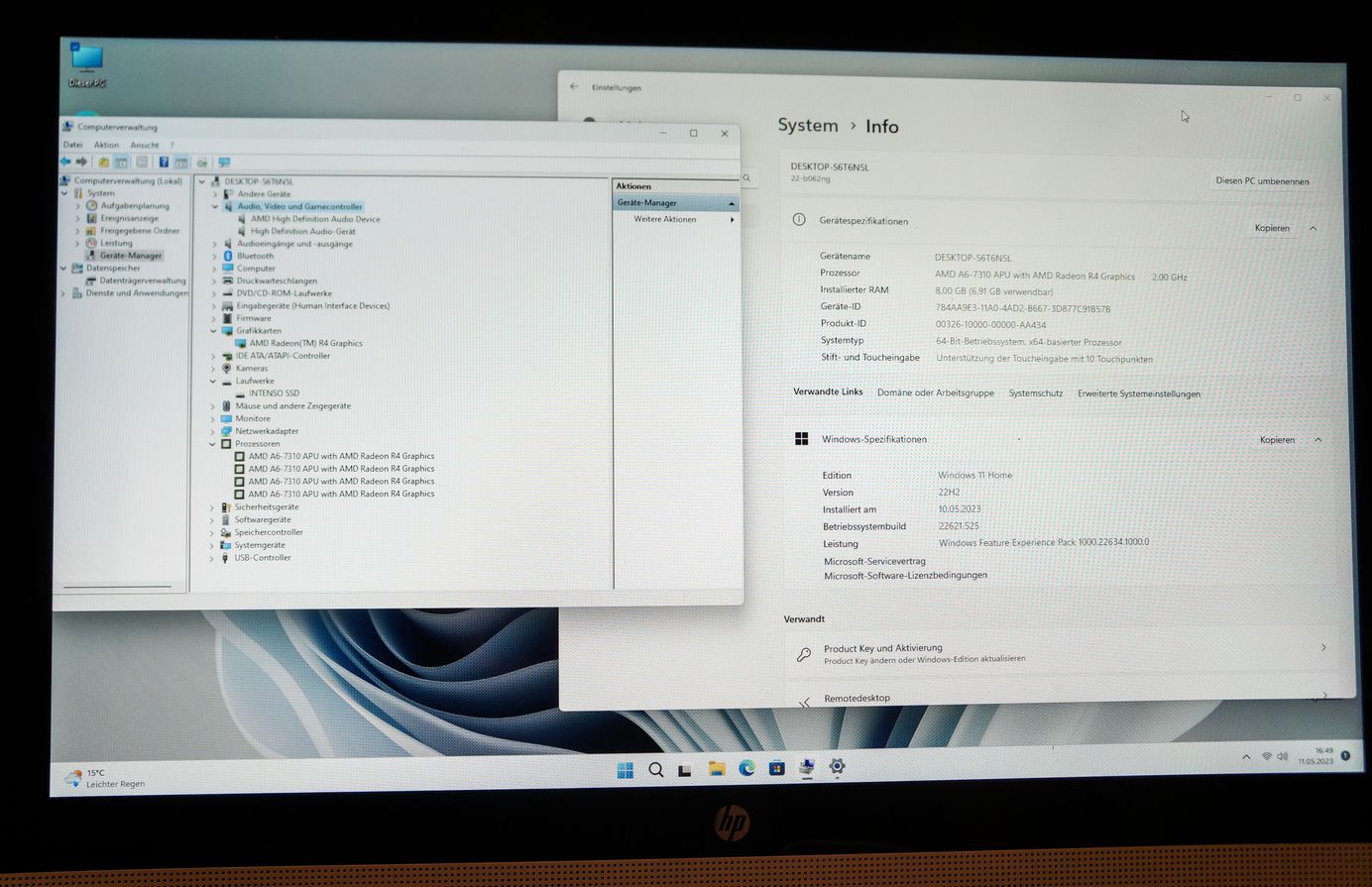
Task: Switch to Computerverwaltung taskbar icon
Action: 807,767
